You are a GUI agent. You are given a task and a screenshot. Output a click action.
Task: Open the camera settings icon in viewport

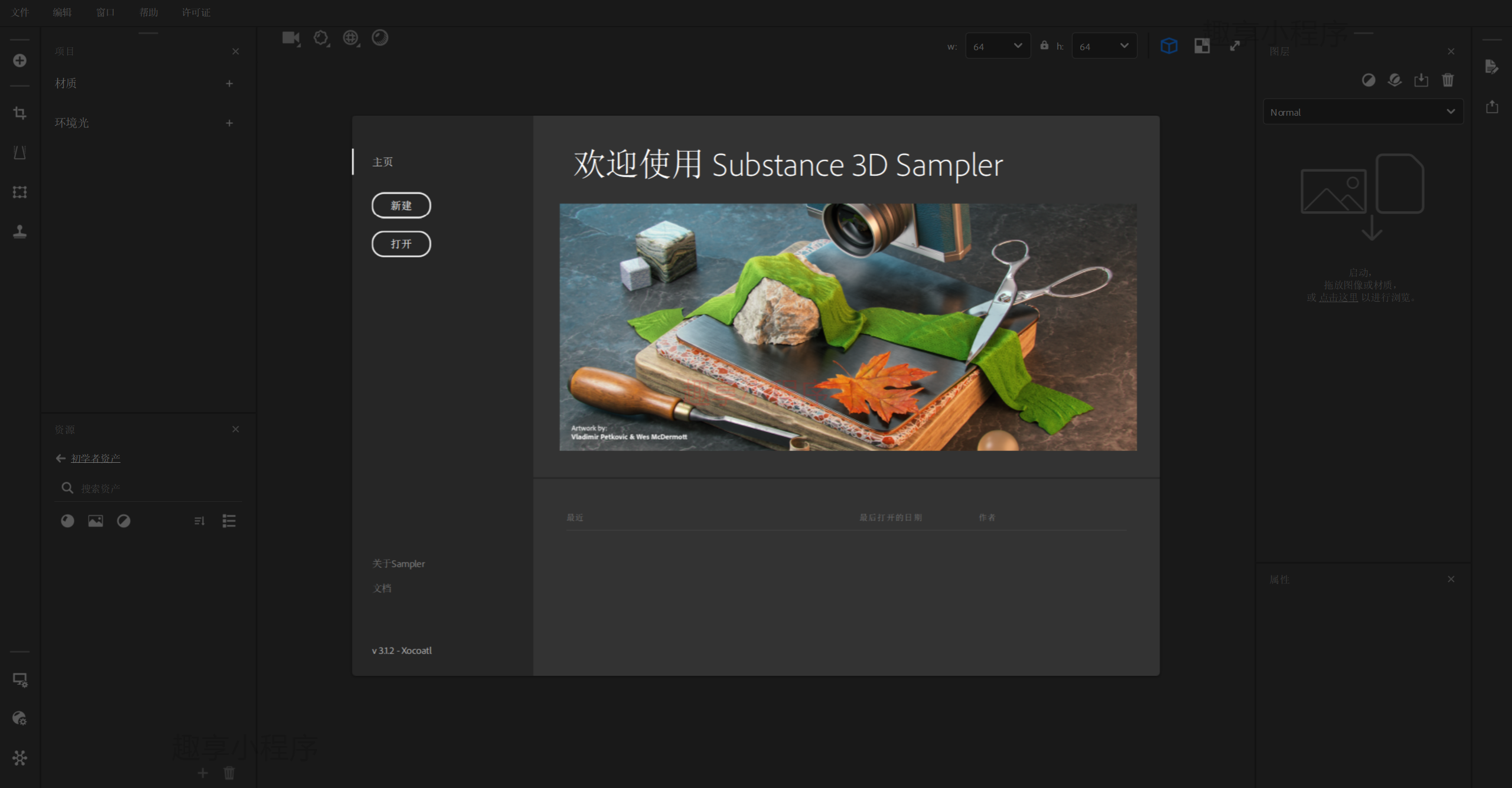coord(291,38)
